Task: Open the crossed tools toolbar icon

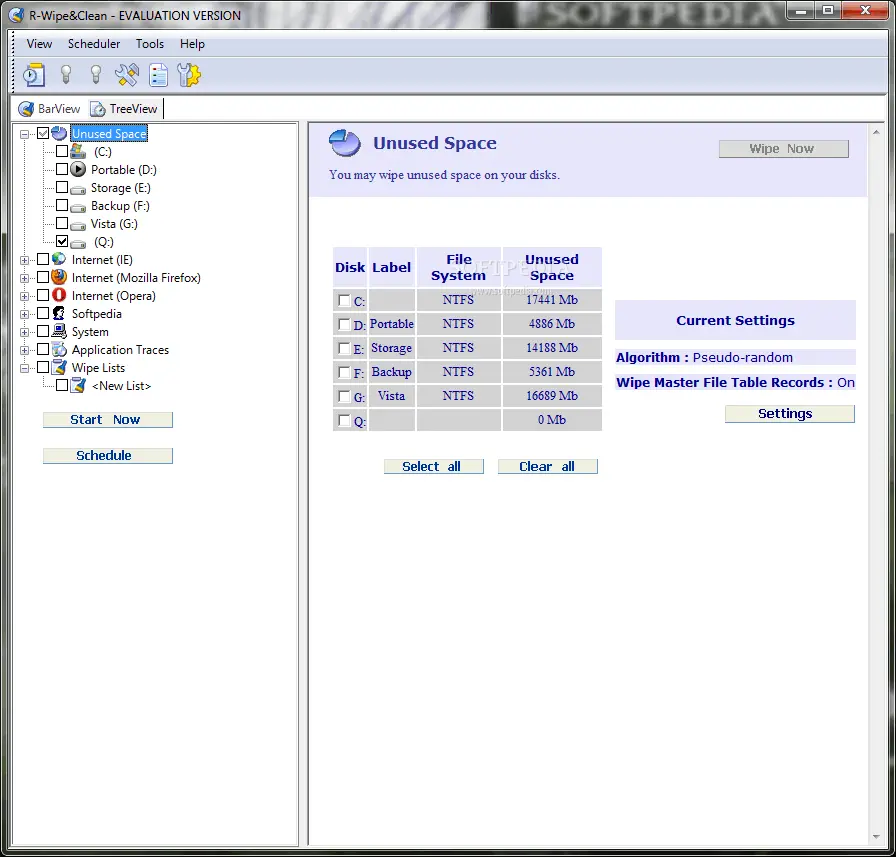Action: (127, 75)
